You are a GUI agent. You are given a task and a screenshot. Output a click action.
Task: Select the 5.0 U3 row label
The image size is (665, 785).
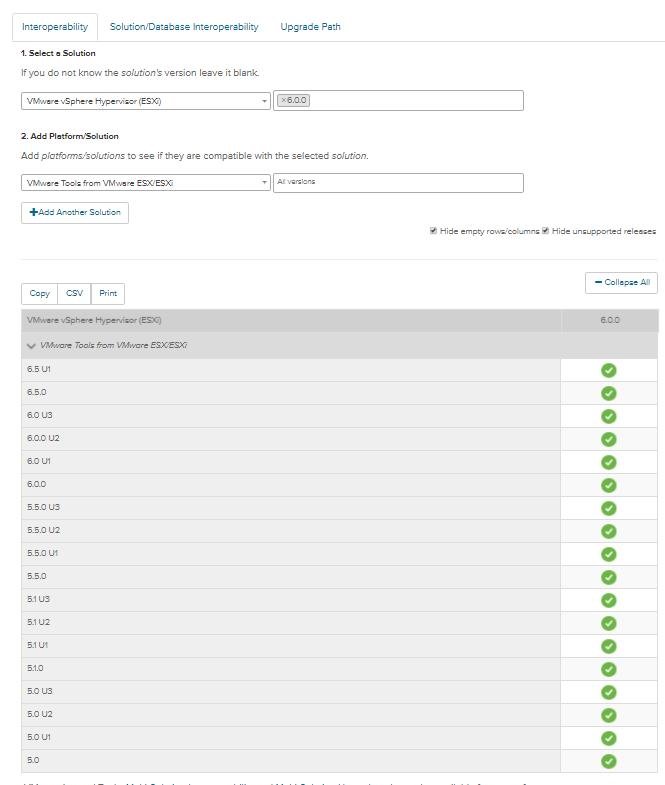pos(40,691)
